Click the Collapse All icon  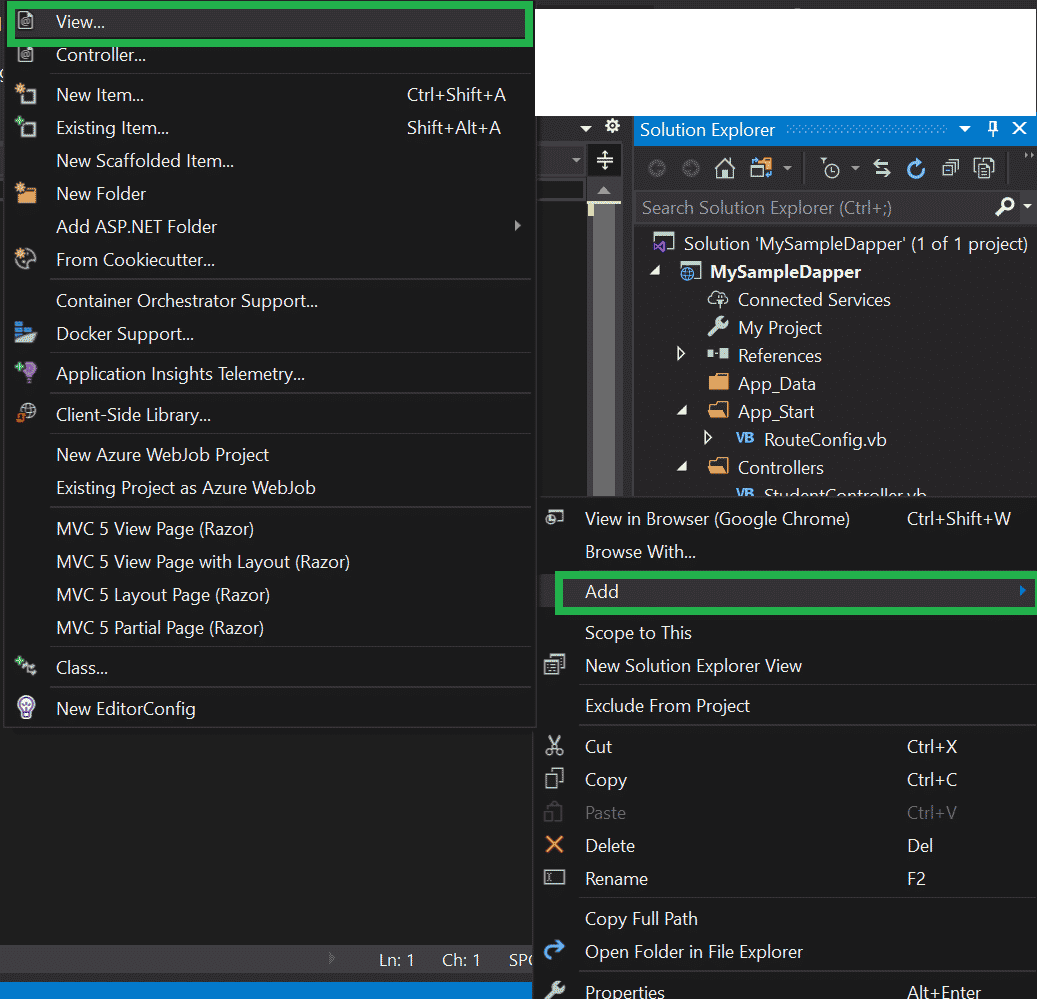pyautogui.click(x=950, y=169)
